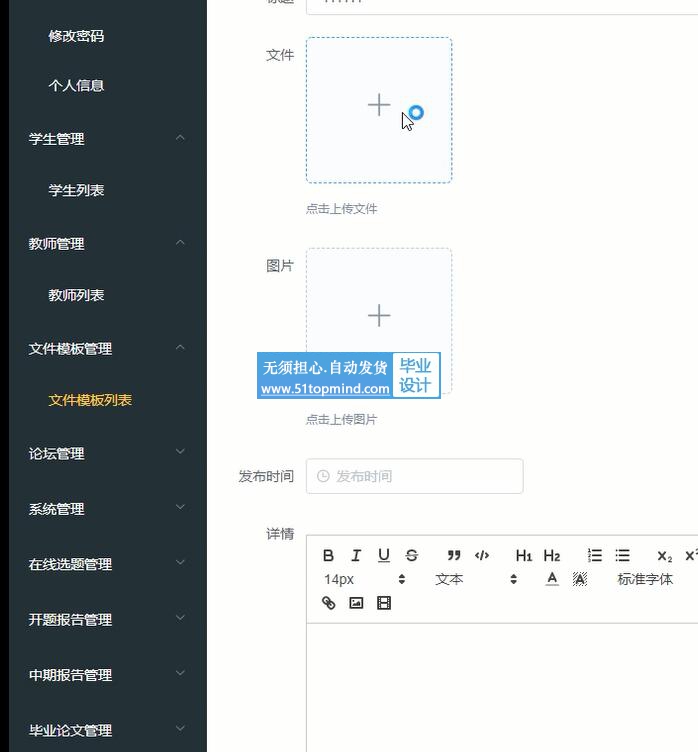The image size is (698, 752).
Task: Toggle bold formatting in the editor
Action: [x=328, y=556]
